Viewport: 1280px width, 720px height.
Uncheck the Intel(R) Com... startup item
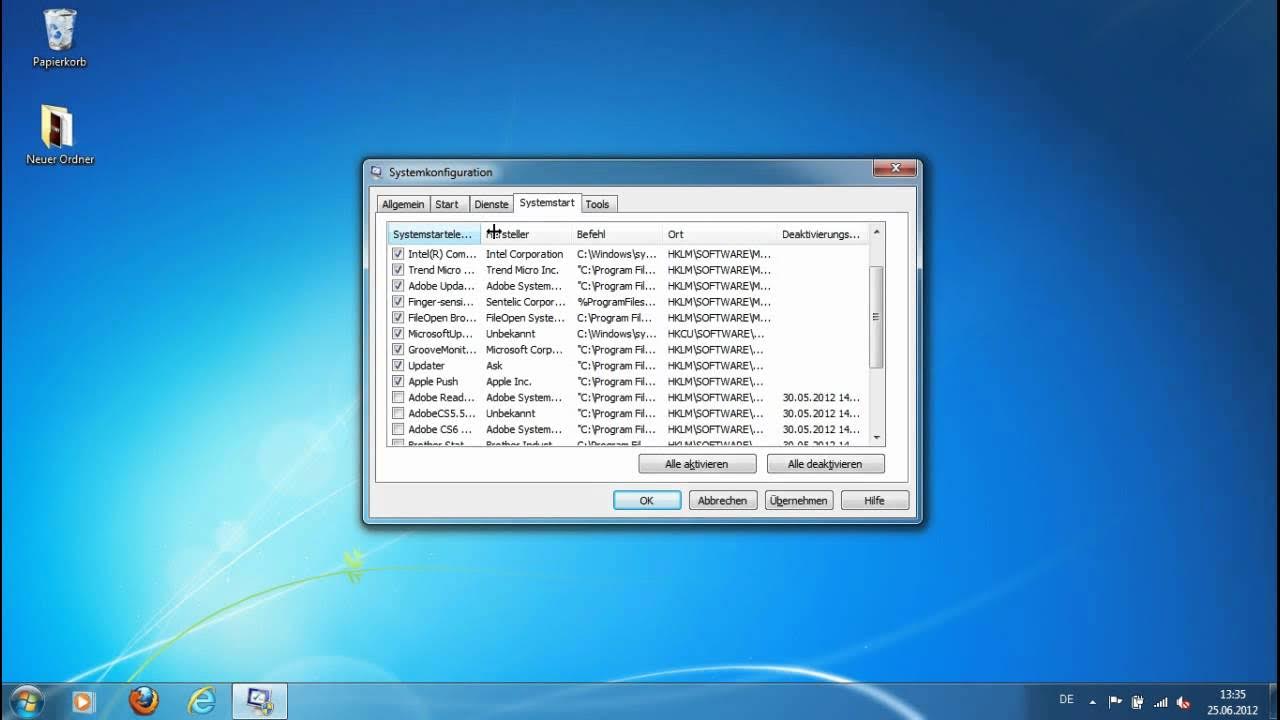point(398,254)
